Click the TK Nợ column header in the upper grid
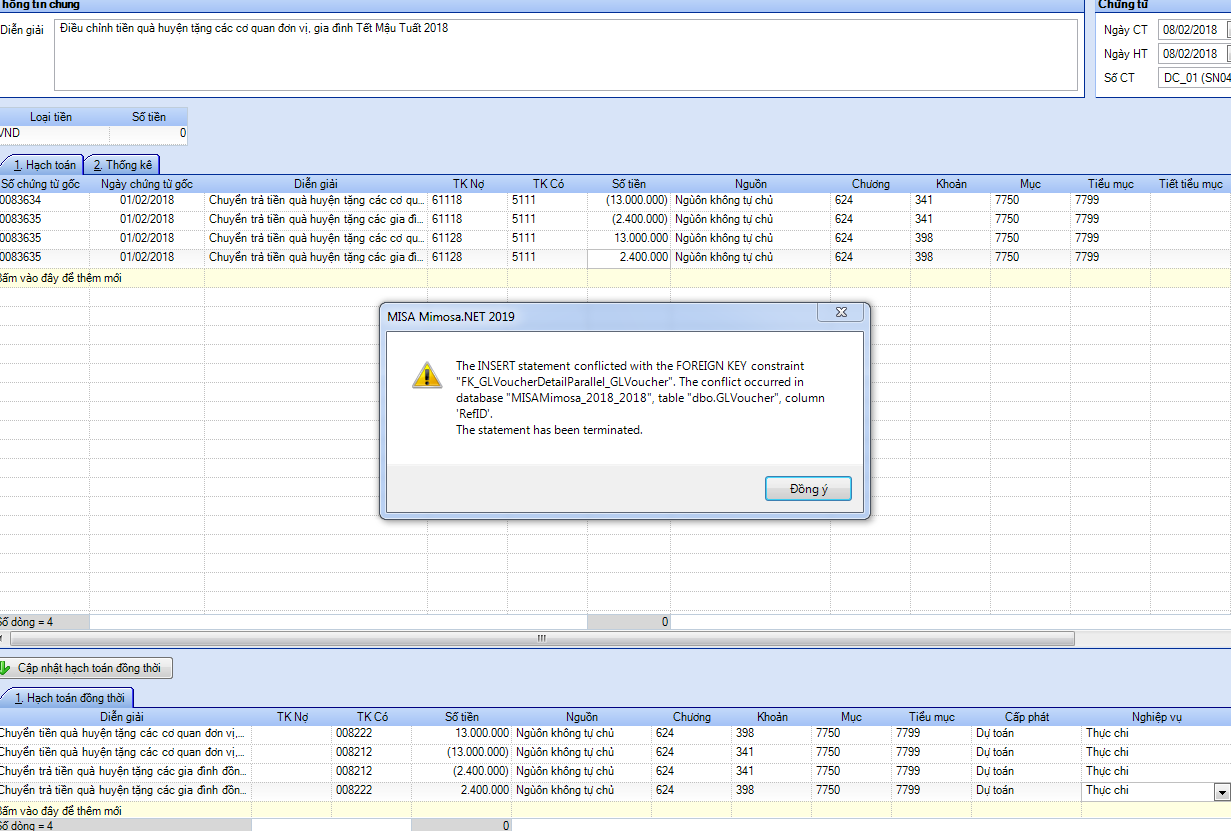 (x=467, y=184)
